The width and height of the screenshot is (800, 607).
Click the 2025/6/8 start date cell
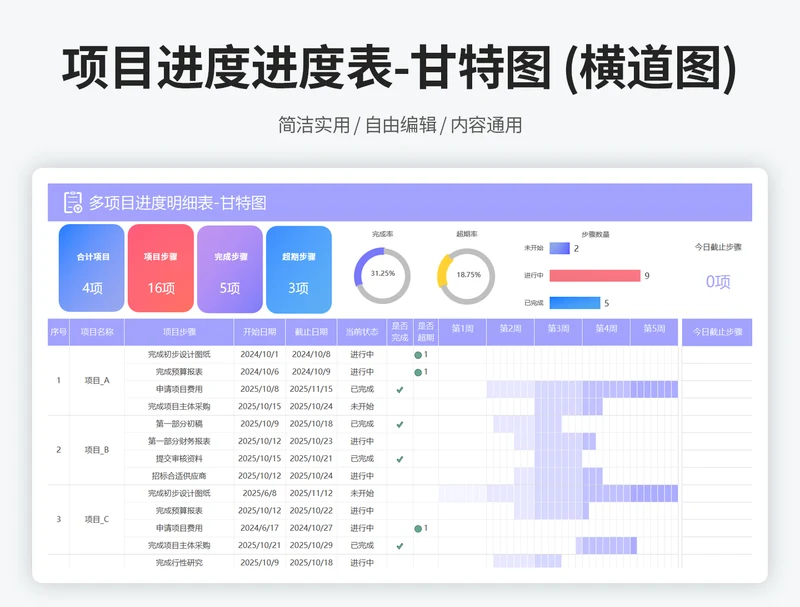[260, 493]
